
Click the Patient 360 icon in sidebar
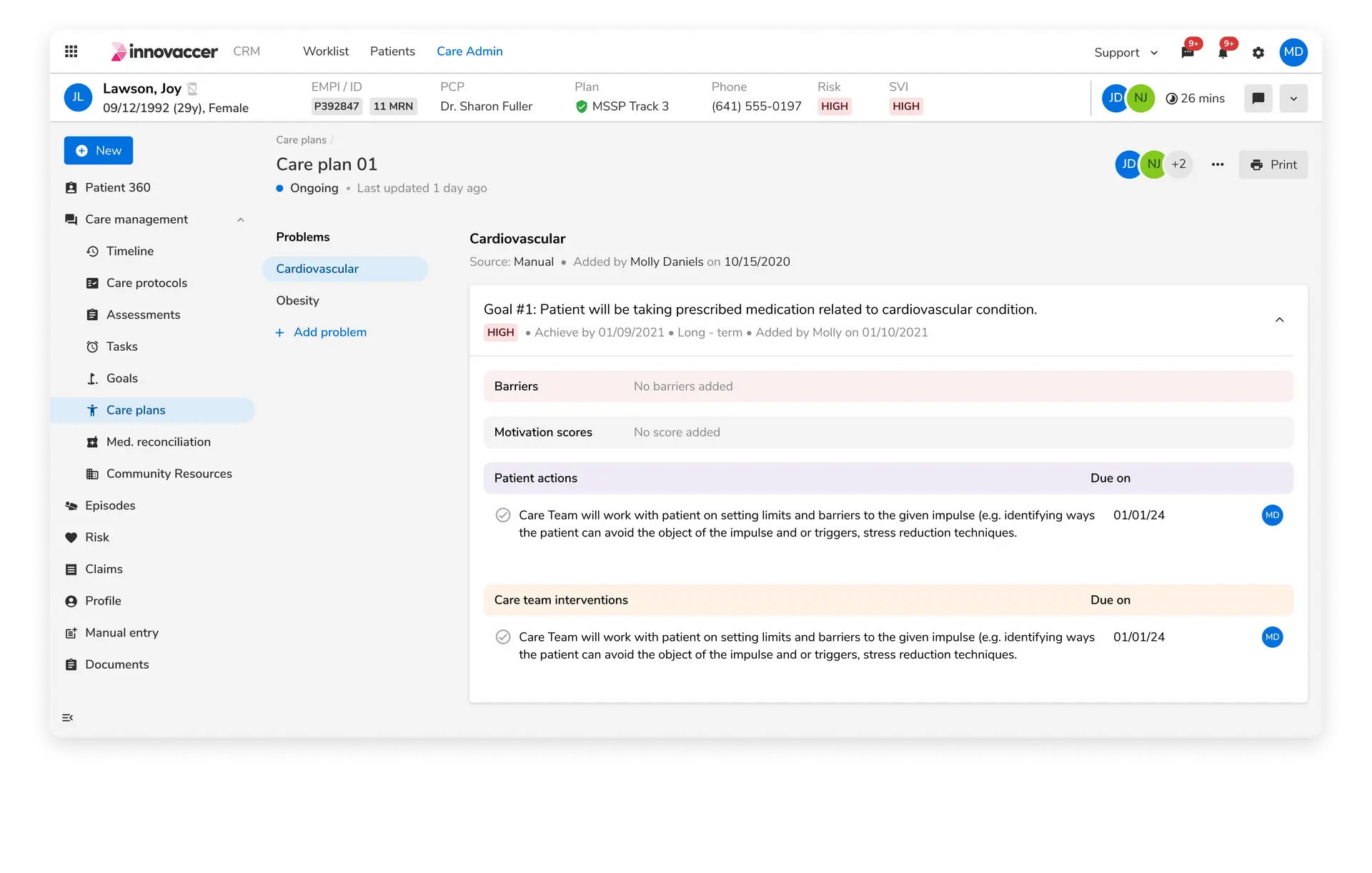(71, 188)
